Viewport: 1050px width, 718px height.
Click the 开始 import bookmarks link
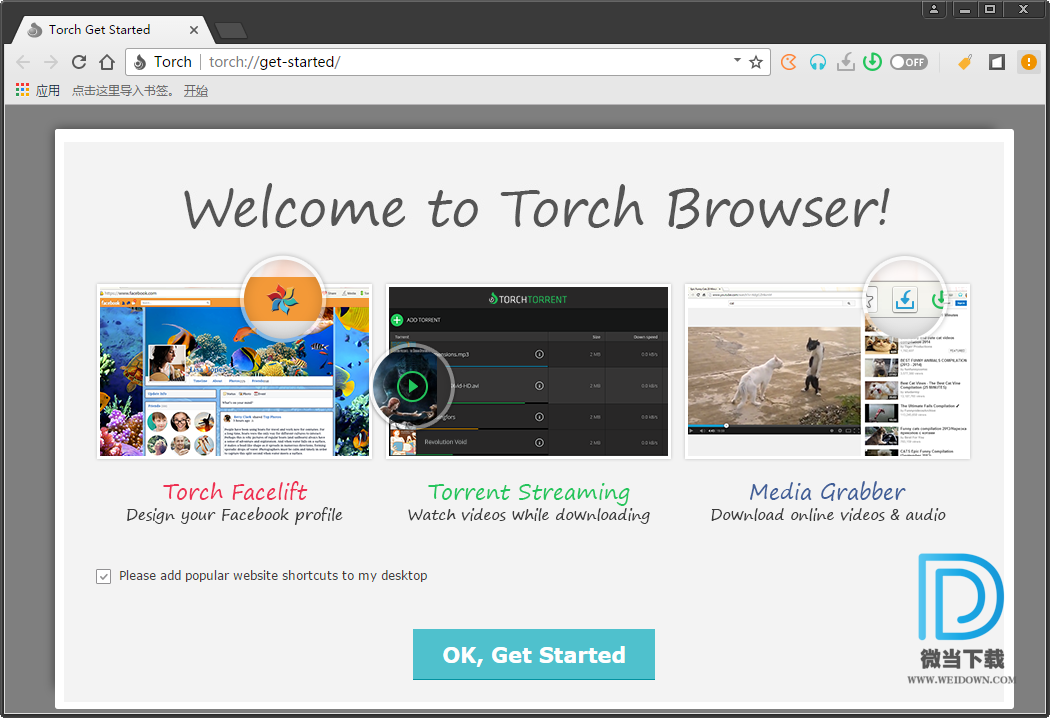196,90
